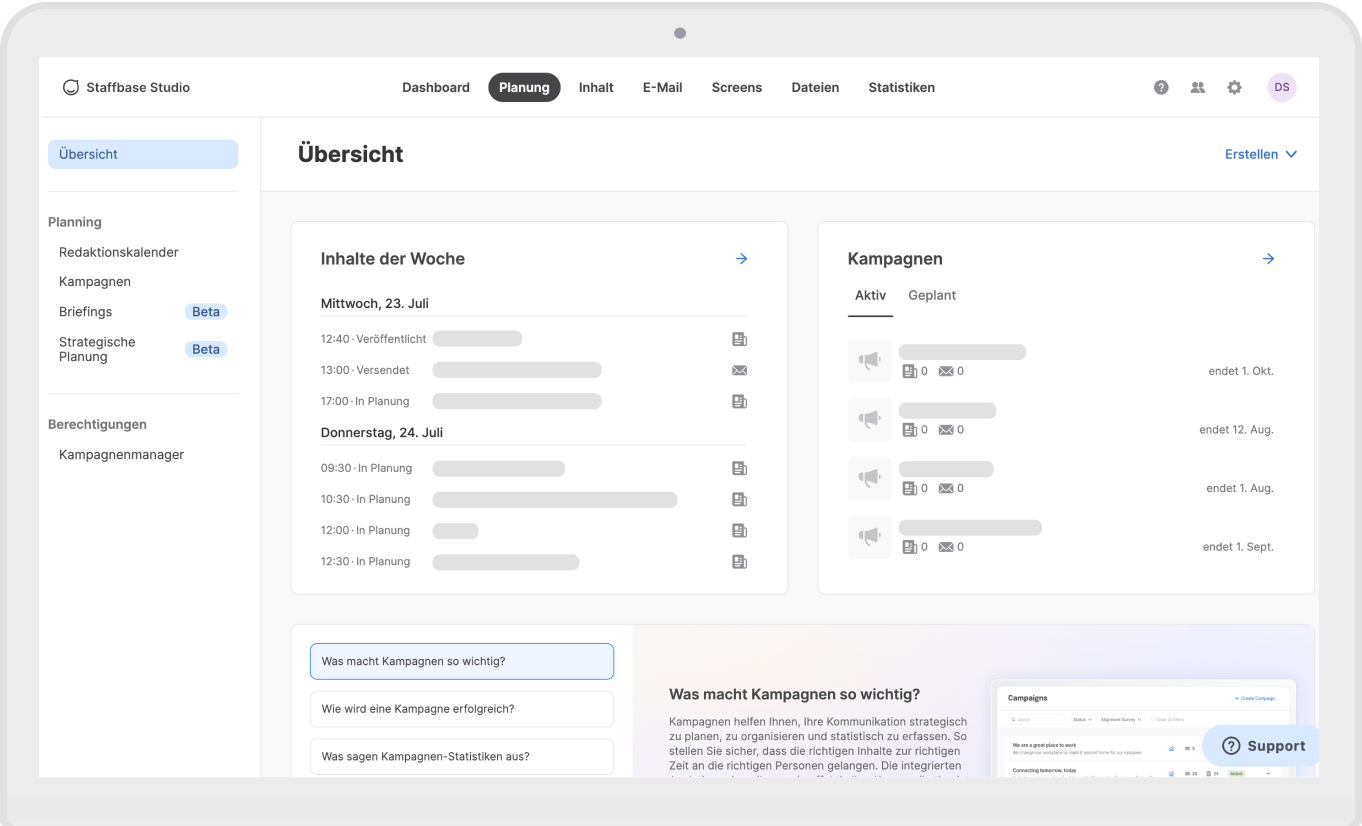Screen dimensions: 1362x826
Task: Click 'endet 1. Okt.' campaign date
Action: (1241, 371)
